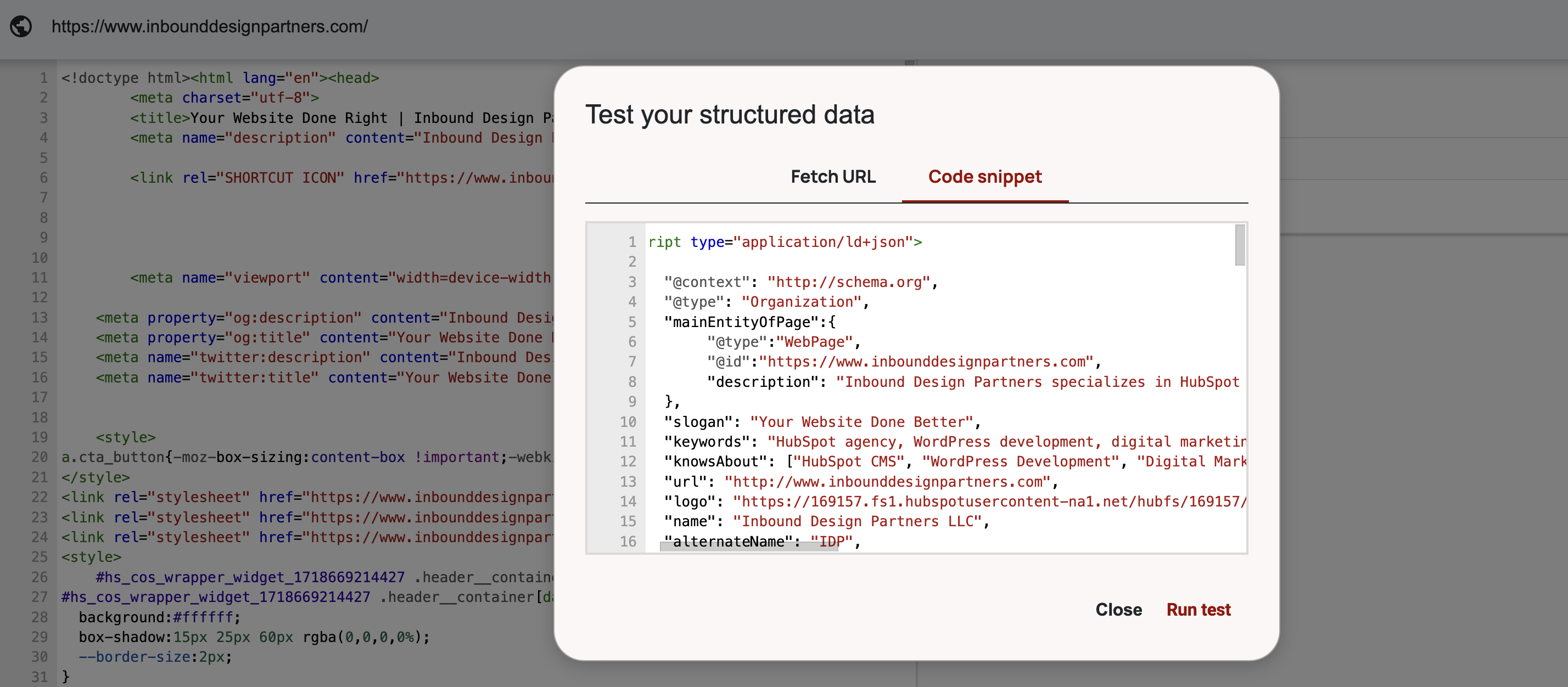1568x687 pixels.
Task: Click line number 22 in background code
Action: pyautogui.click(x=39, y=497)
